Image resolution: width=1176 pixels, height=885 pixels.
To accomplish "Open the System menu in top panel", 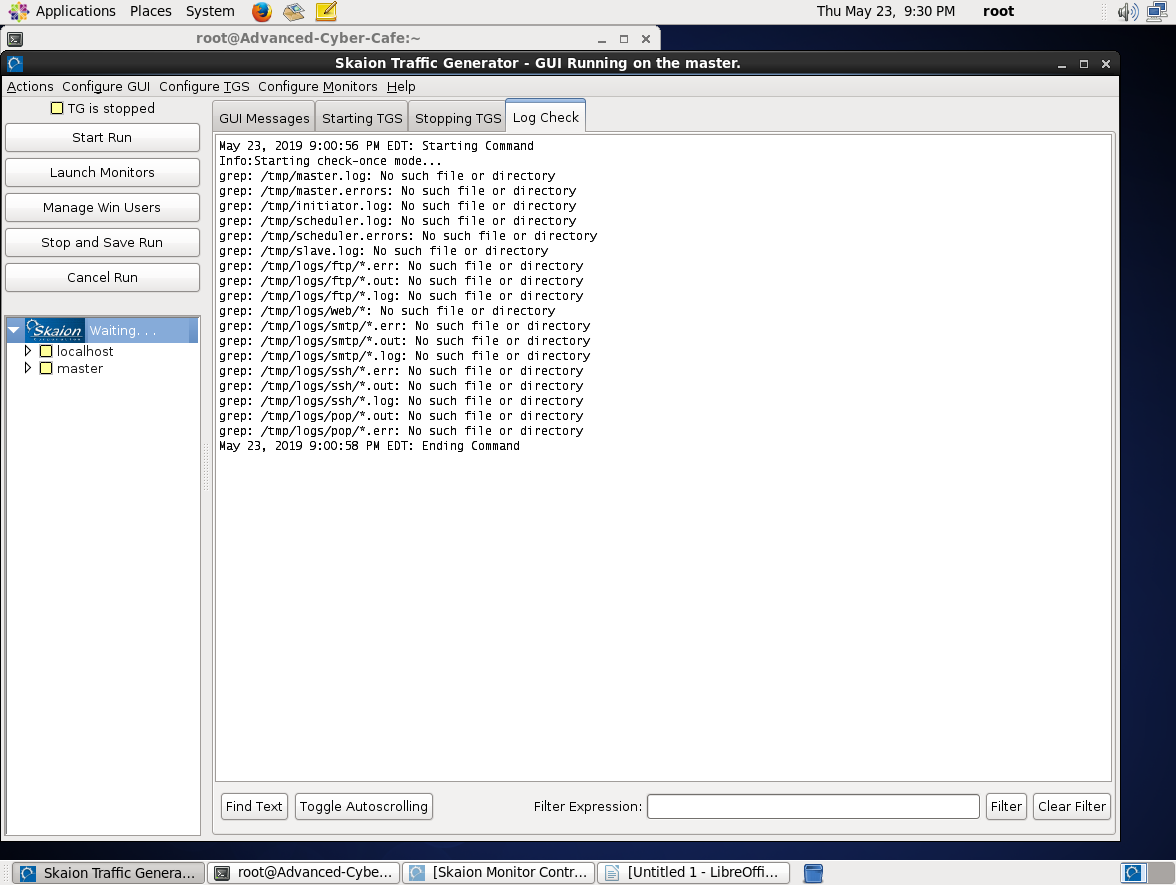I will pos(210,11).
